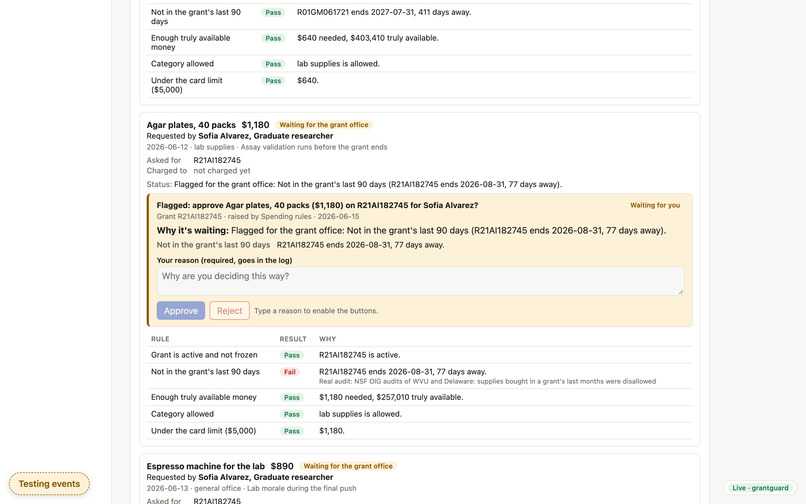806x504 pixels.
Task: Click 'Type a reason to enable the buttons.' hint
Action: 316,311
